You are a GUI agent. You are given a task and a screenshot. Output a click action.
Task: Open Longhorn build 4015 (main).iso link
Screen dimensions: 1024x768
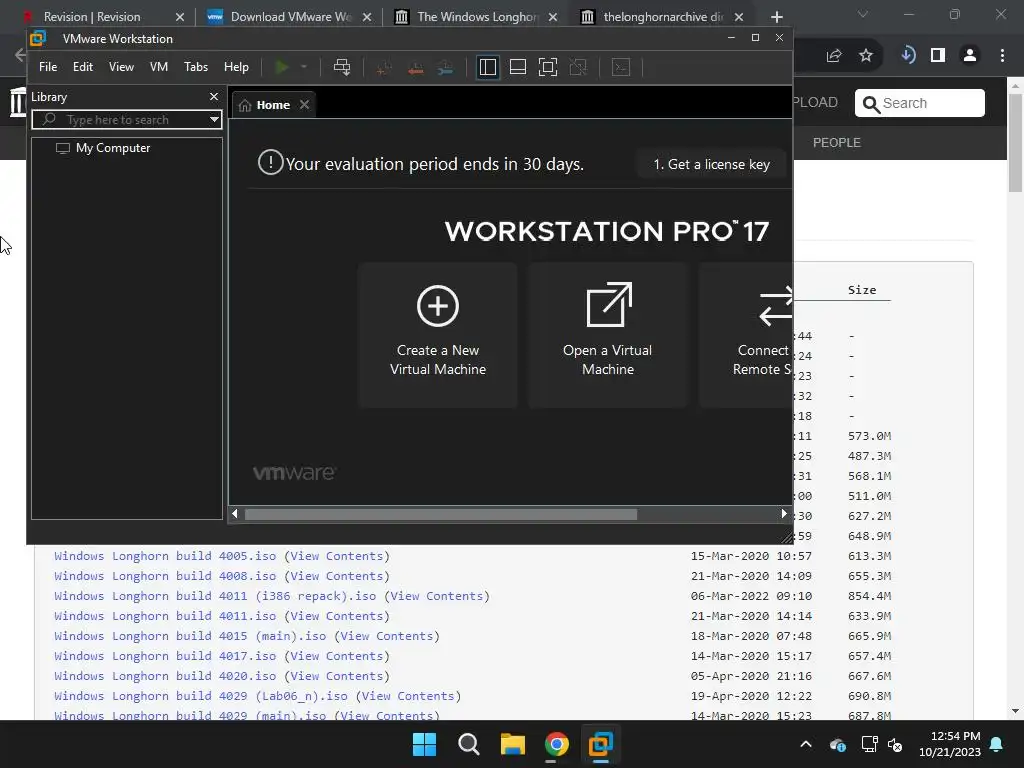pos(190,636)
